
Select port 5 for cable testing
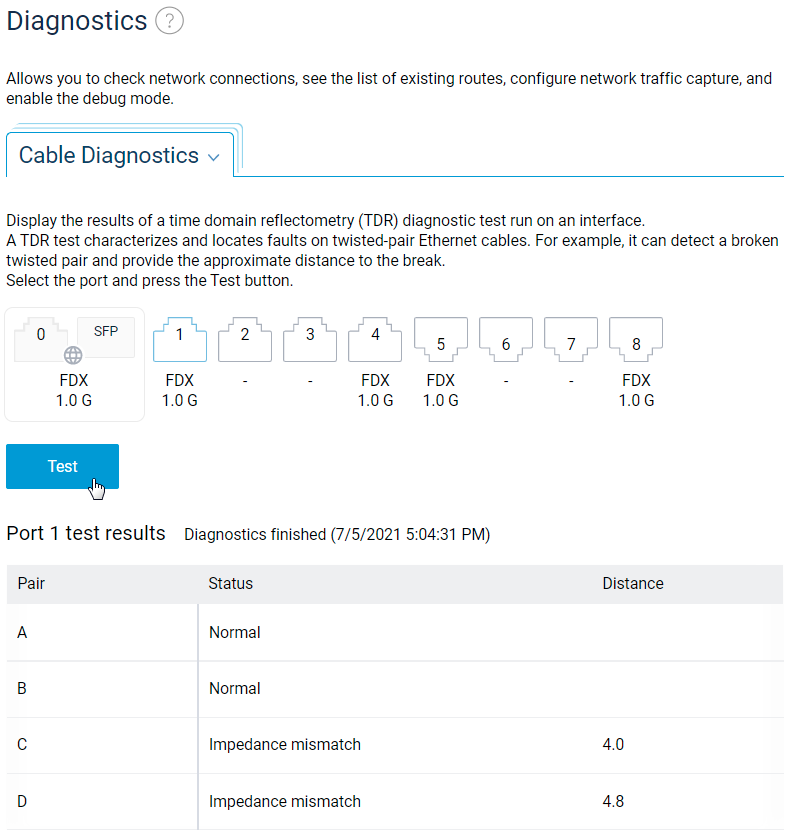click(x=440, y=340)
